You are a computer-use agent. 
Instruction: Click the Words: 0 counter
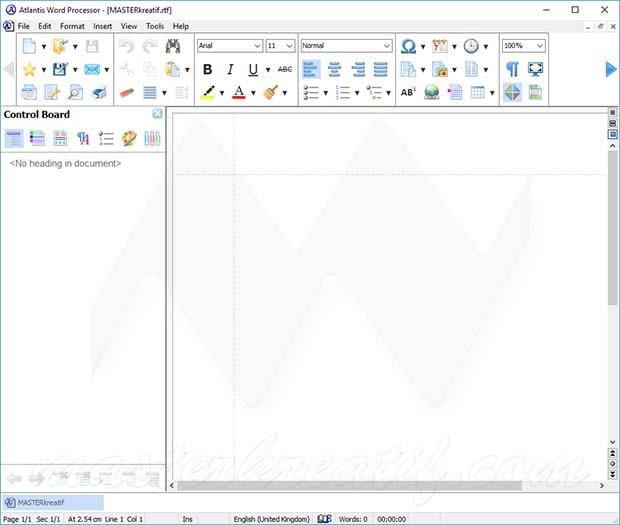click(353, 519)
